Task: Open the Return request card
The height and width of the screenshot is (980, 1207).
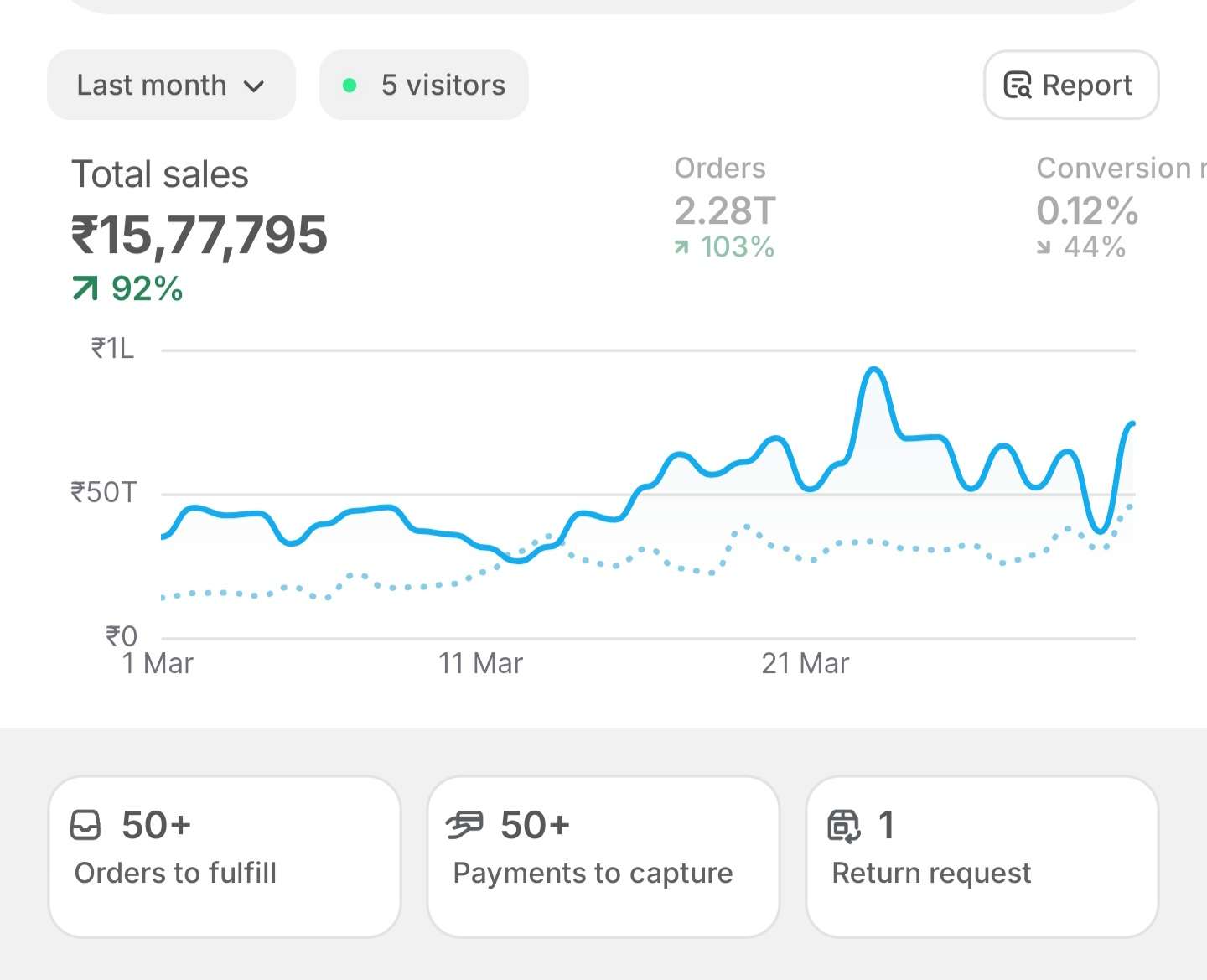Action: 982,856
